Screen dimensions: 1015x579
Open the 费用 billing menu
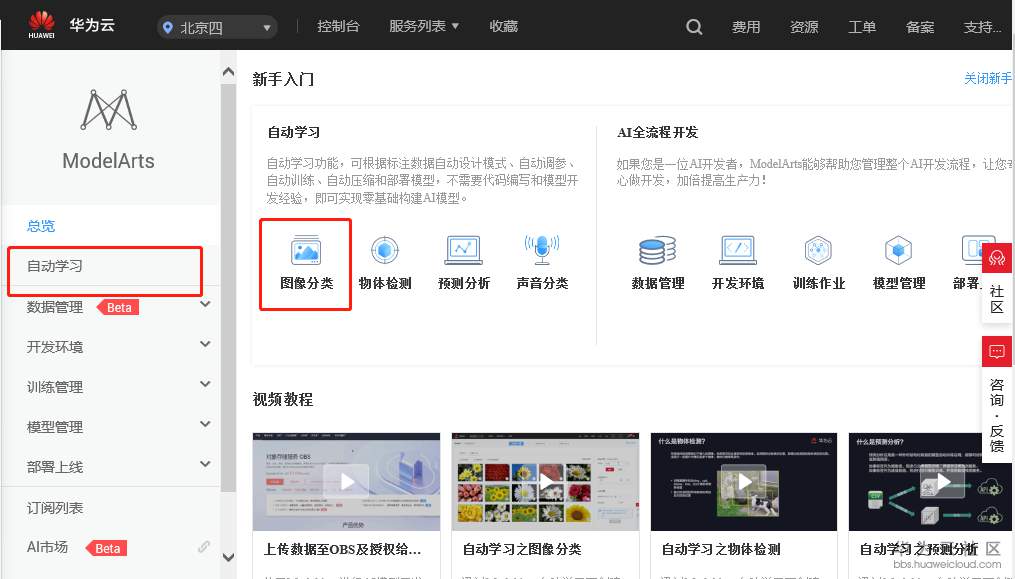[746, 27]
